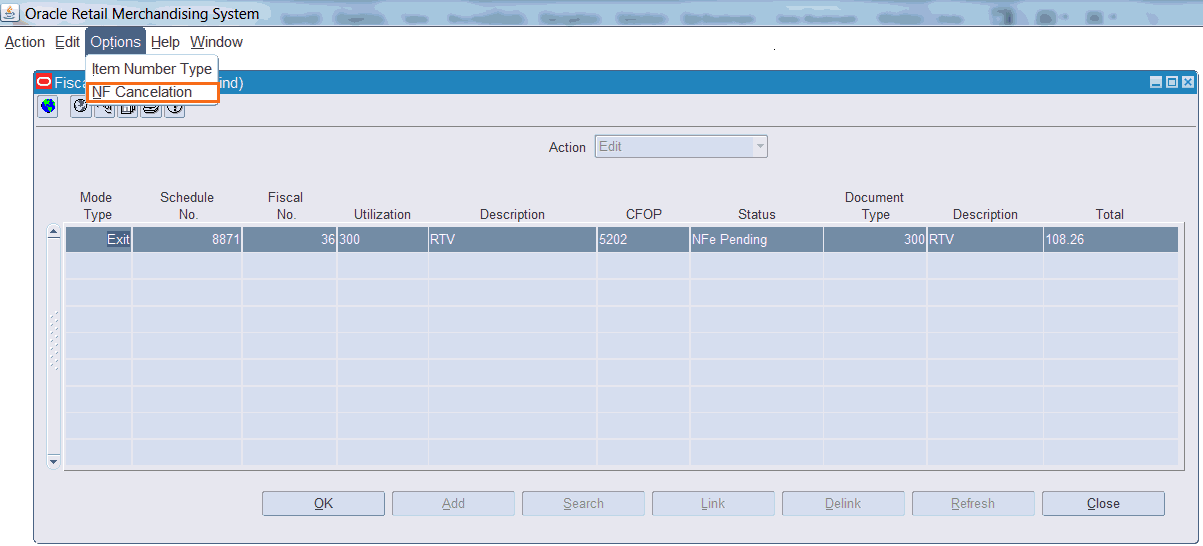Click the Total cell 108.26
Viewport: 1203px width, 546px height.
pyautogui.click(x=1110, y=240)
